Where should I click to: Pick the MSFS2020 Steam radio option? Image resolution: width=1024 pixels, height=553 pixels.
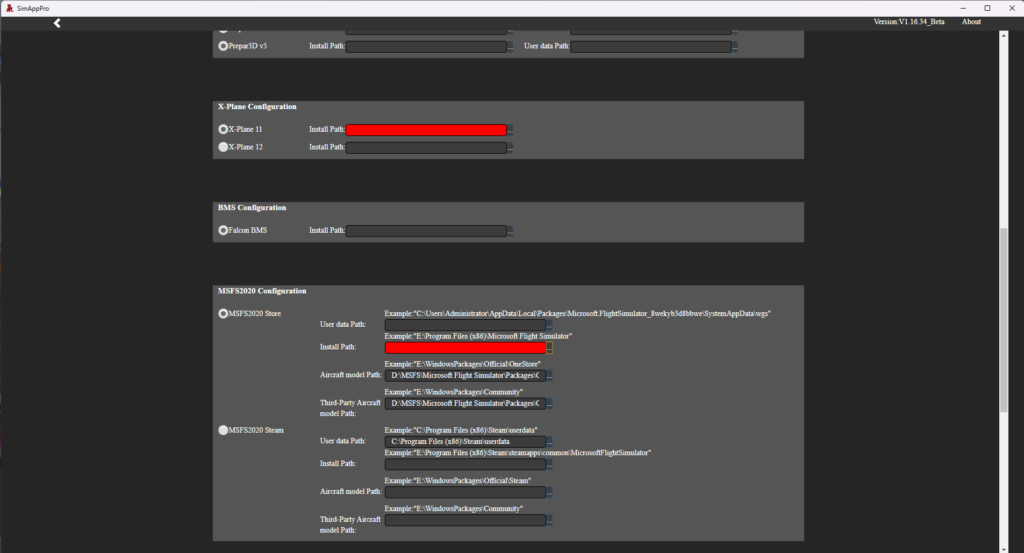[223, 430]
